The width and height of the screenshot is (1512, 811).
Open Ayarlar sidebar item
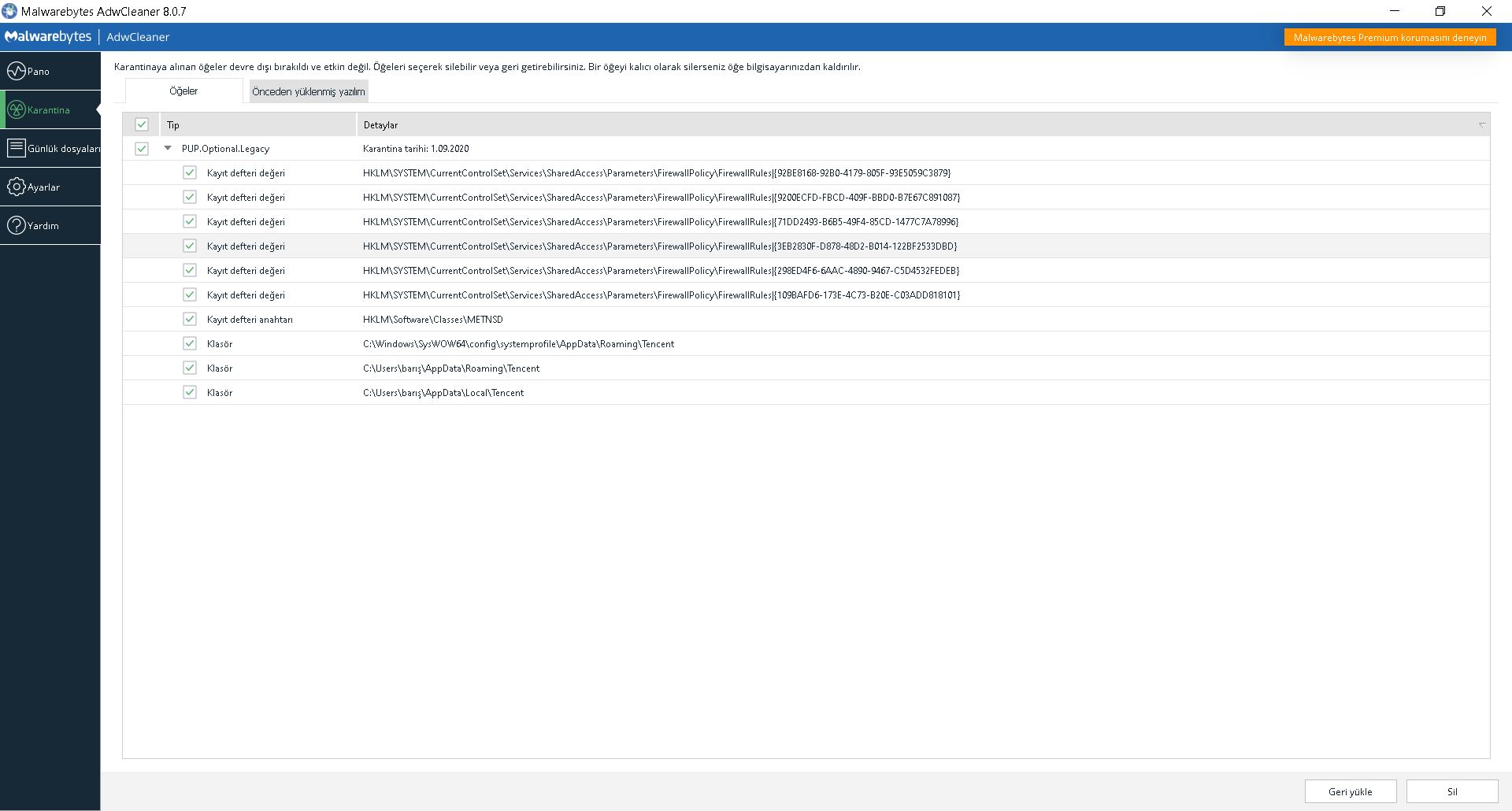[50, 187]
